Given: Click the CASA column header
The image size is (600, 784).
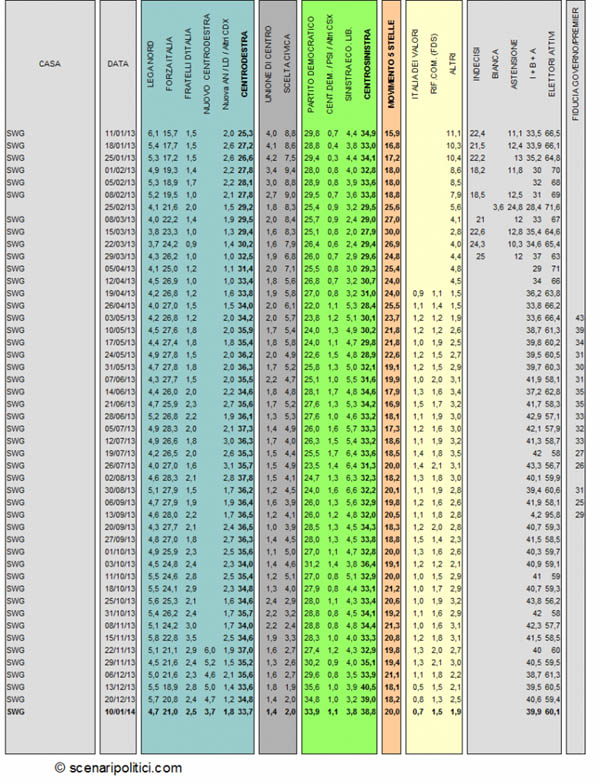Looking at the screenshot, I should pos(50,64).
